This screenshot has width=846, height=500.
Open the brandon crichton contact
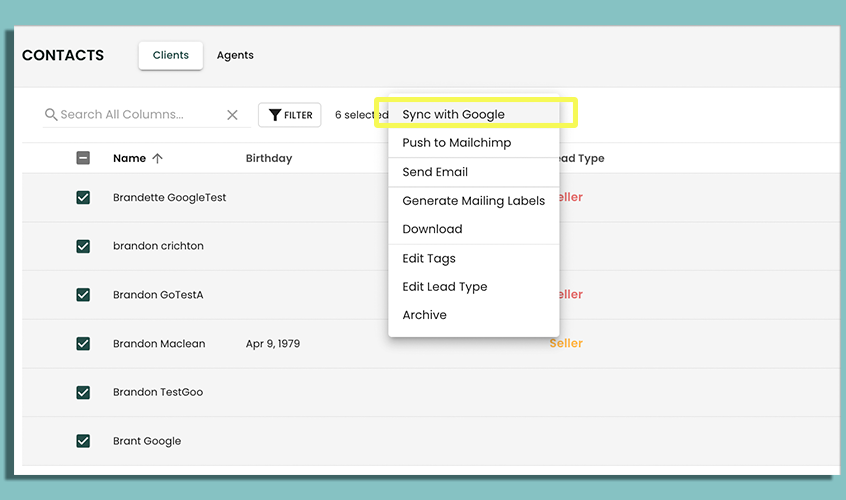tap(158, 246)
